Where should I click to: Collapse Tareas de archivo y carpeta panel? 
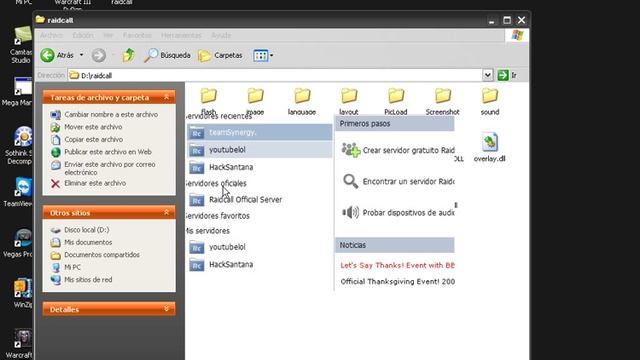point(166,97)
